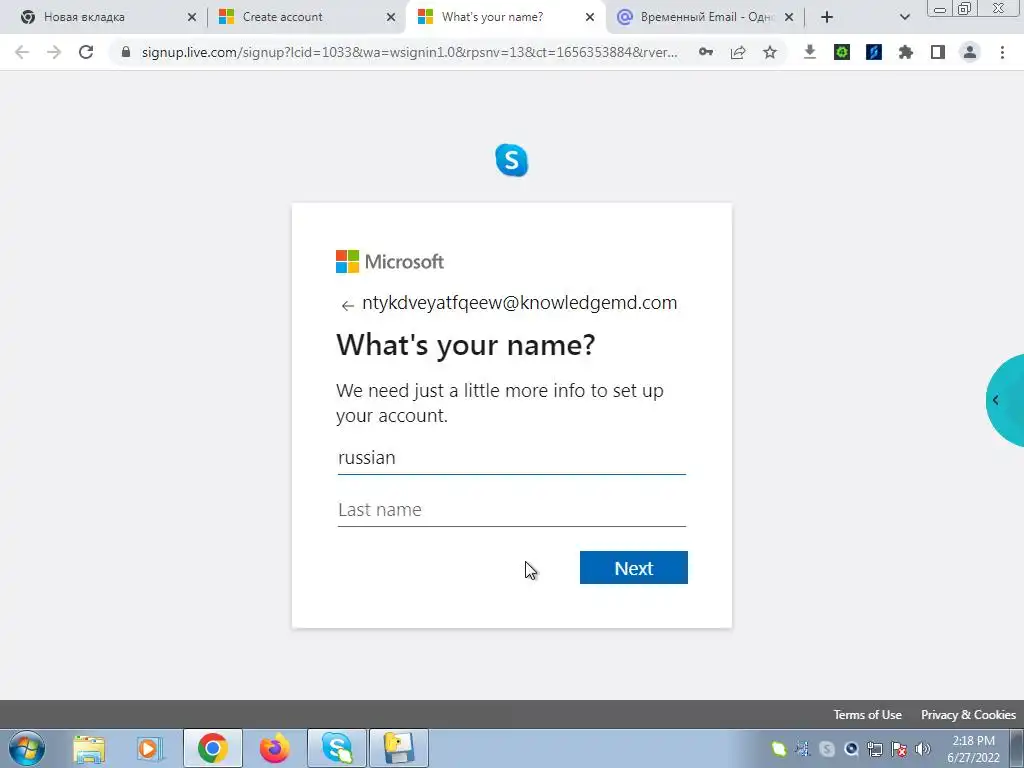1024x768 pixels.
Task: Close the Временный Email tab
Action: coord(789,17)
